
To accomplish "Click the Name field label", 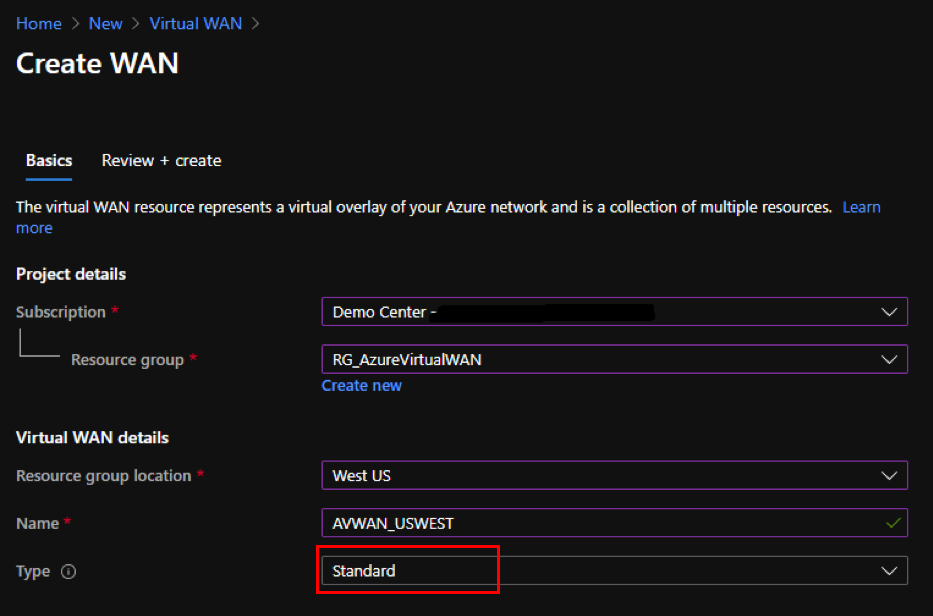I will click(37, 523).
